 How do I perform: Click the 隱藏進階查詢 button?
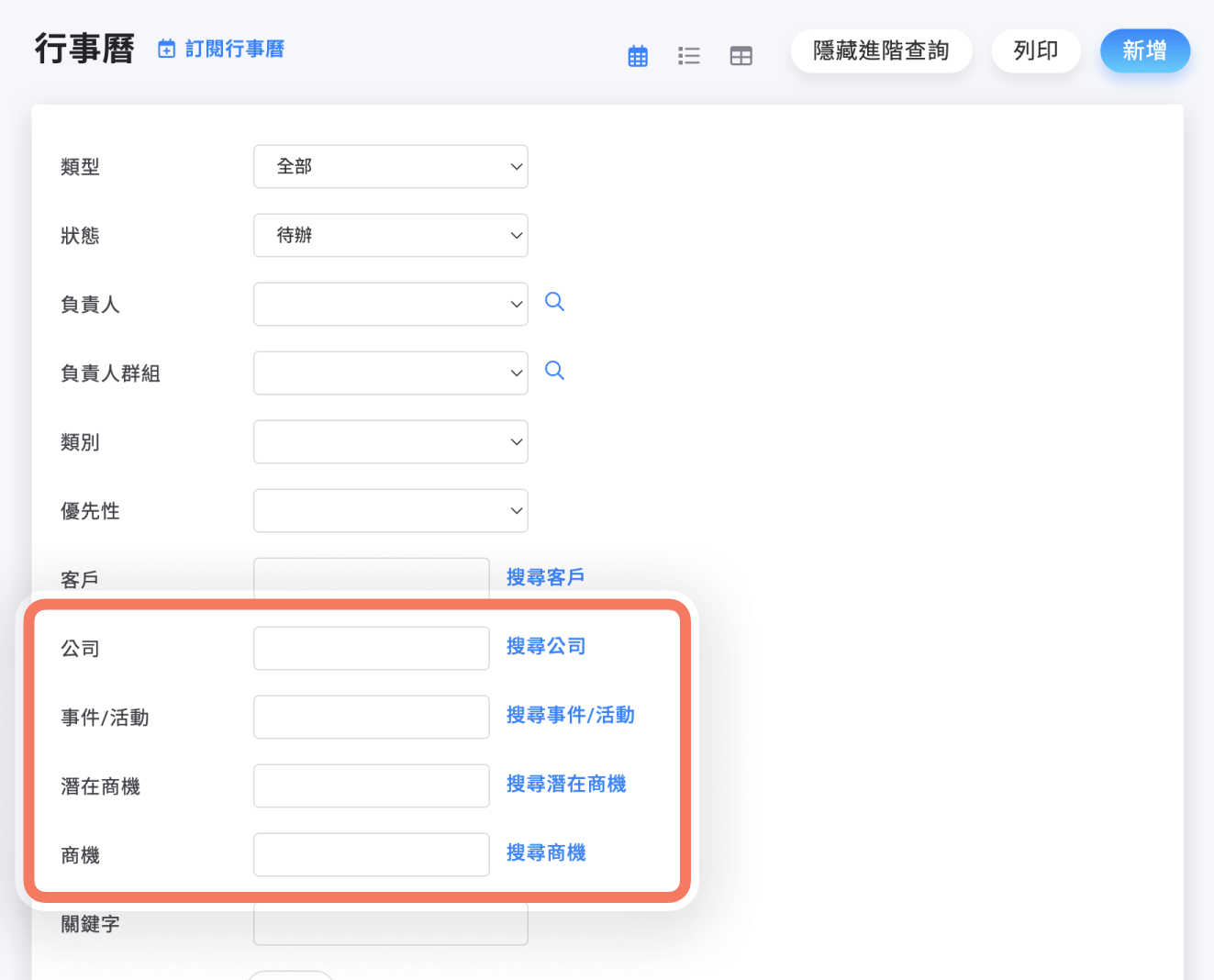click(881, 50)
